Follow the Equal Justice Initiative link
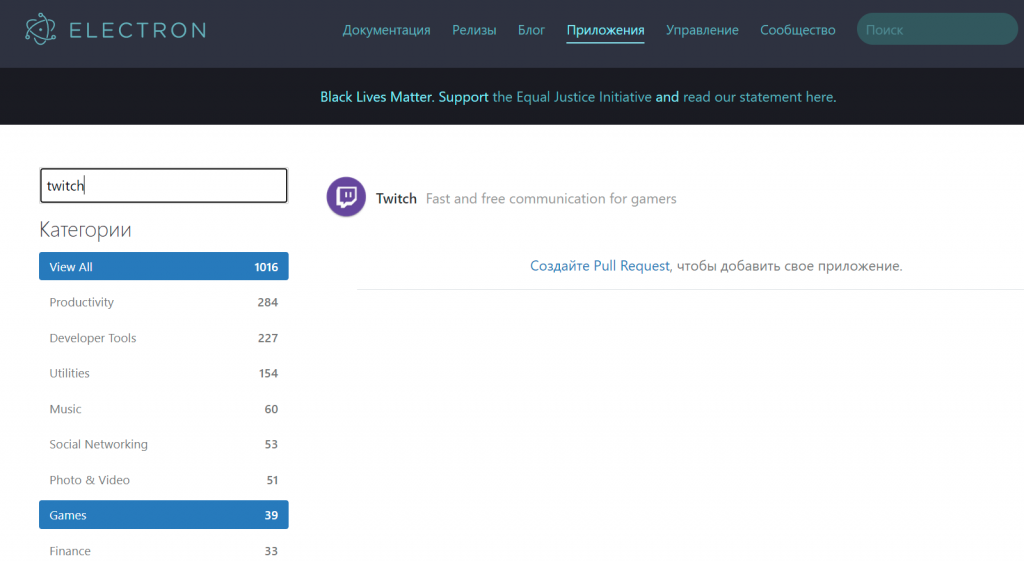Viewport: 1024px width, 561px height. 572,97
